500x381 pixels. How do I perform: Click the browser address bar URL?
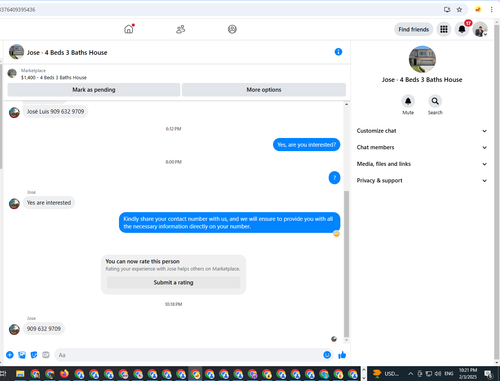(18, 10)
